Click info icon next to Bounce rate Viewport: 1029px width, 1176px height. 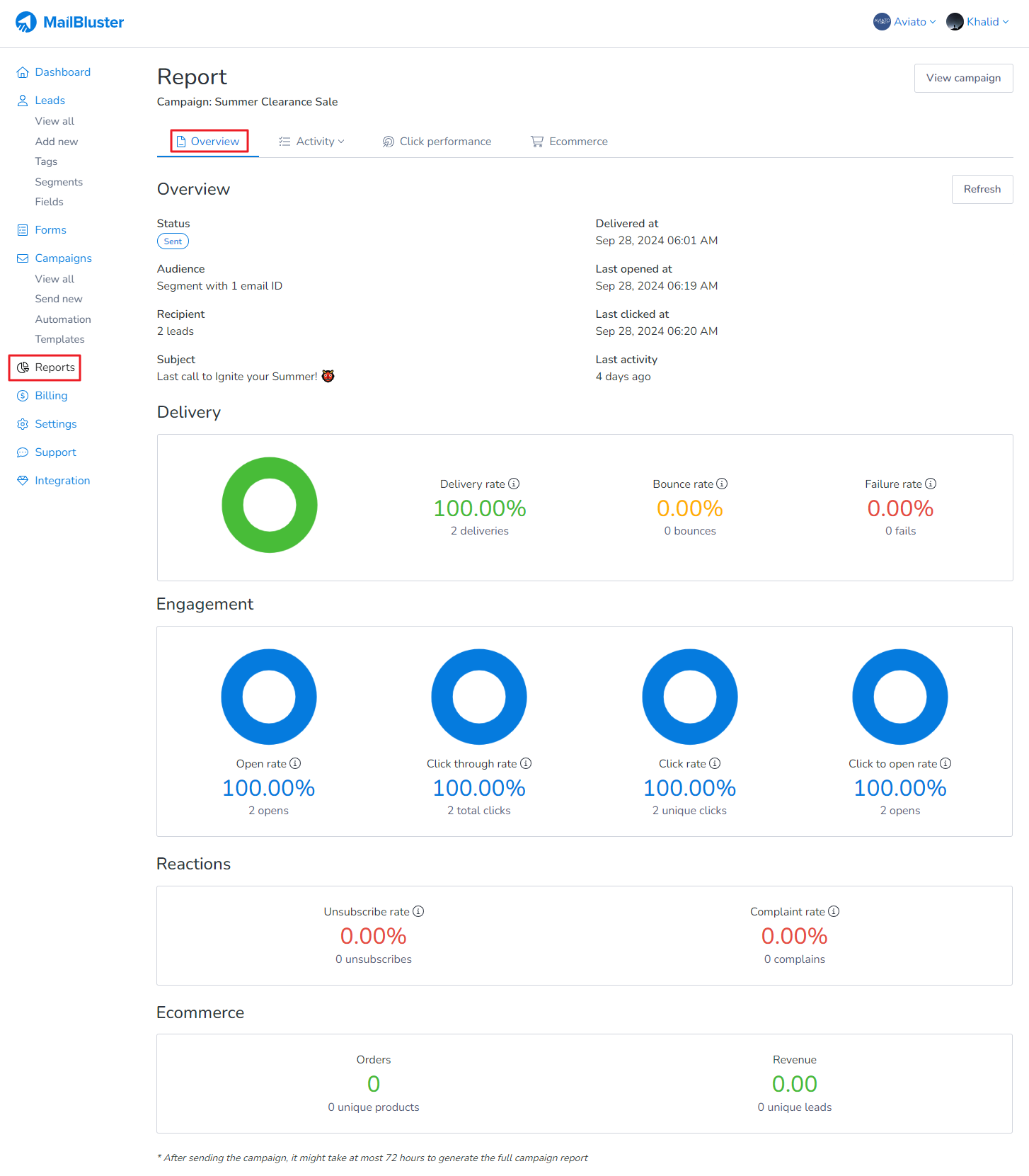[722, 484]
